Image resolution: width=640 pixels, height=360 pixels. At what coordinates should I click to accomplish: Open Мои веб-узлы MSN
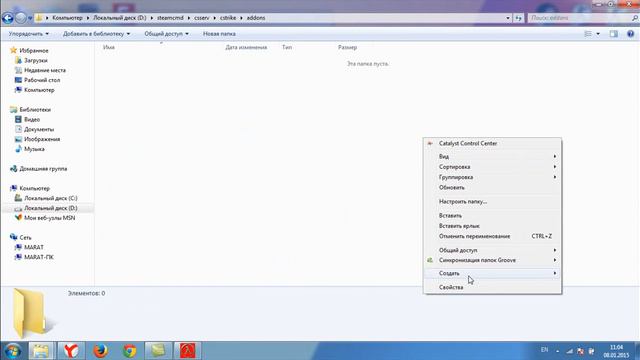49,218
